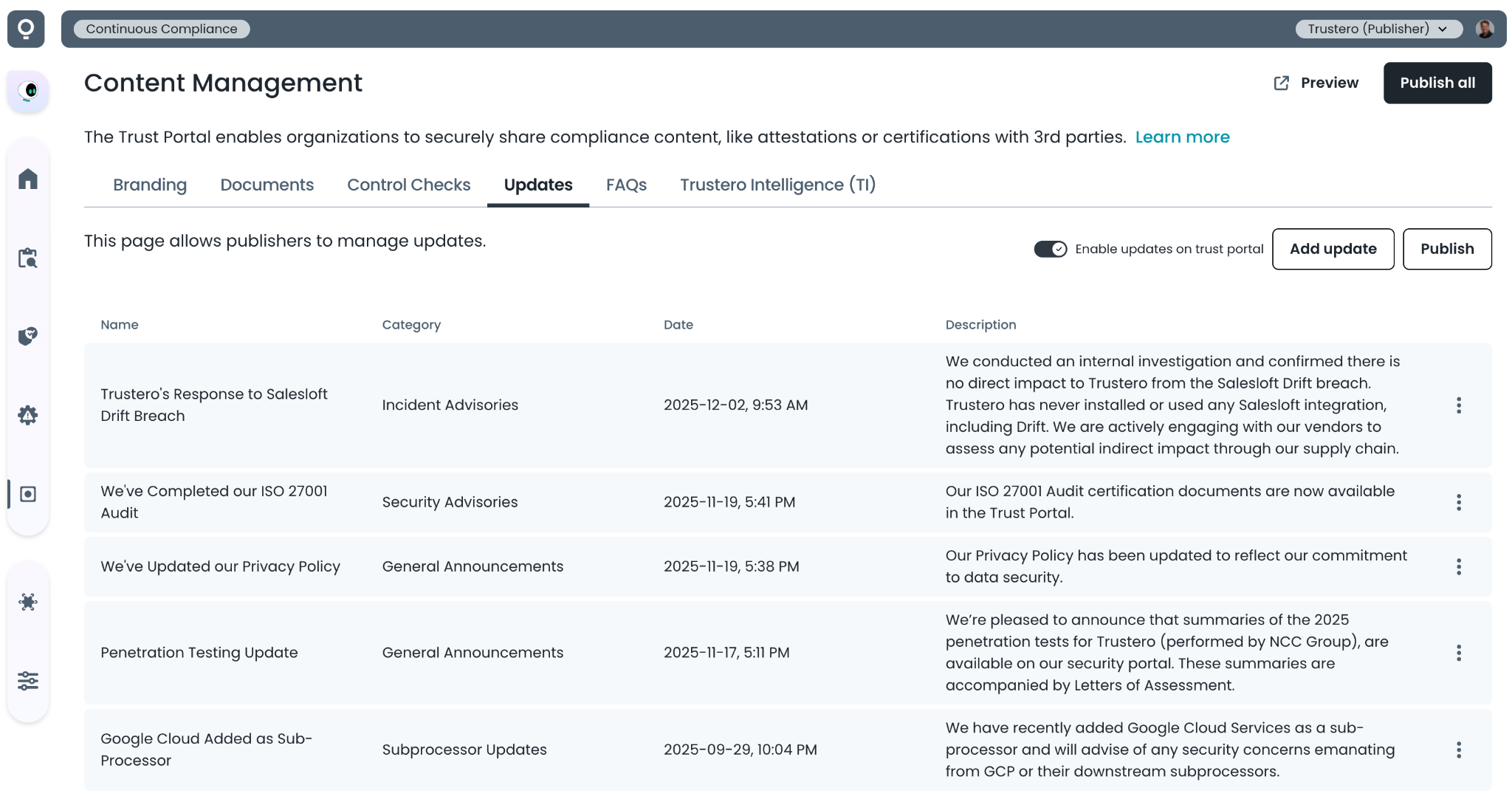The image size is (1512, 799).
Task: Switch to the Documents tab
Action: coord(267,185)
